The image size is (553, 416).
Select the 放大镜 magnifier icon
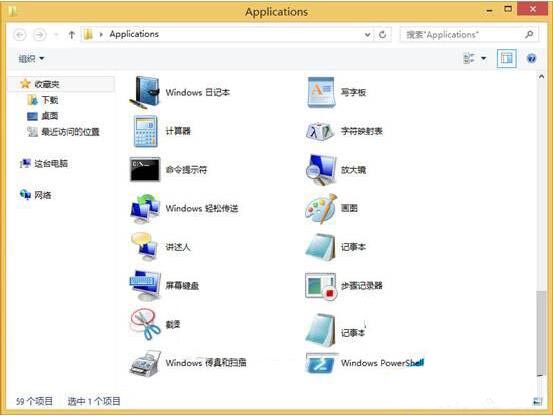[x=321, y=170]
